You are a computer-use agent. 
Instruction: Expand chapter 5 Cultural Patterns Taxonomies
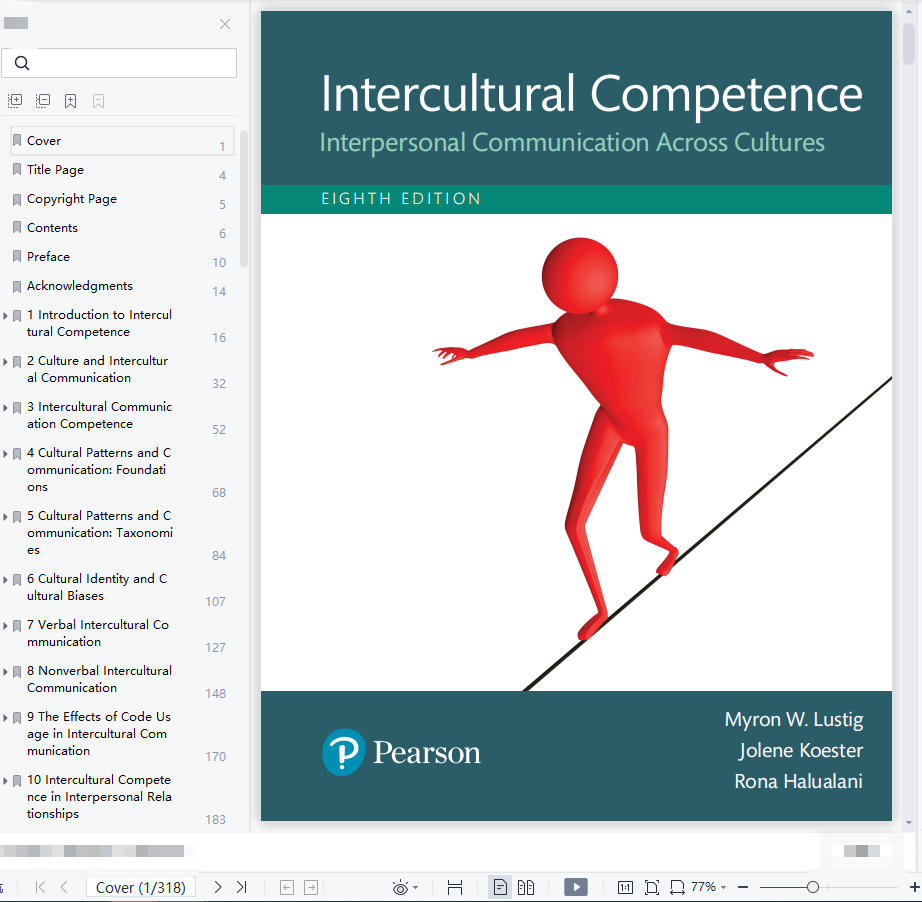(x=5, y=517)
